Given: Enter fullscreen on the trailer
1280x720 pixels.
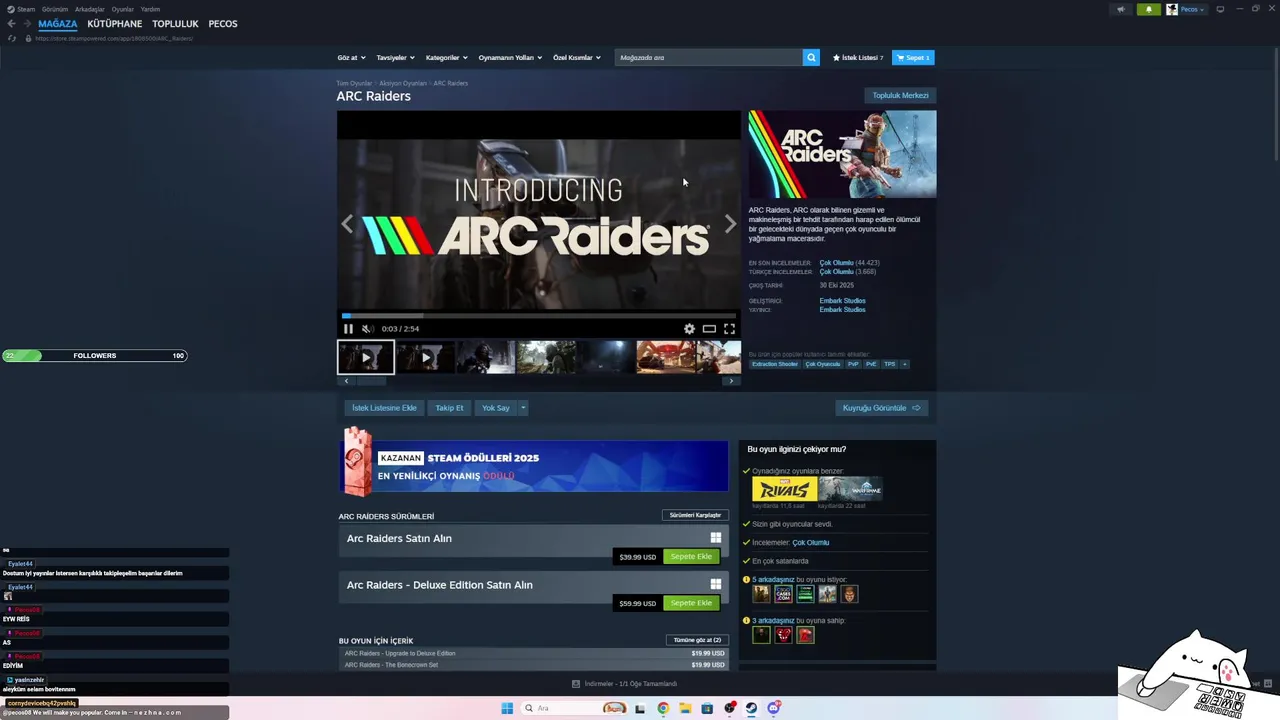Looking at the screenshot, I should tap(729, 329).
